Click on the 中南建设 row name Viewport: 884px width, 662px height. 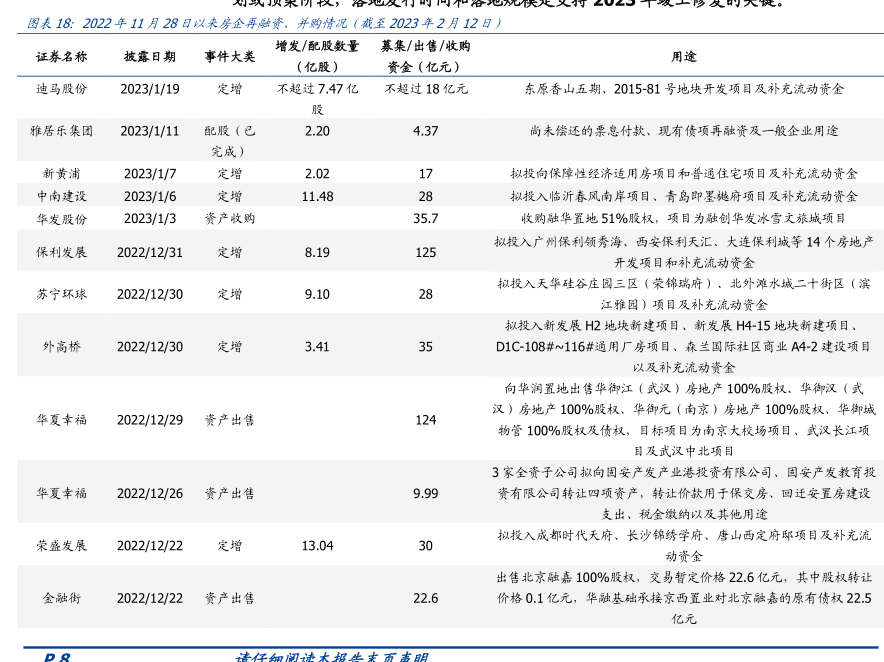(x=61, y=196)
